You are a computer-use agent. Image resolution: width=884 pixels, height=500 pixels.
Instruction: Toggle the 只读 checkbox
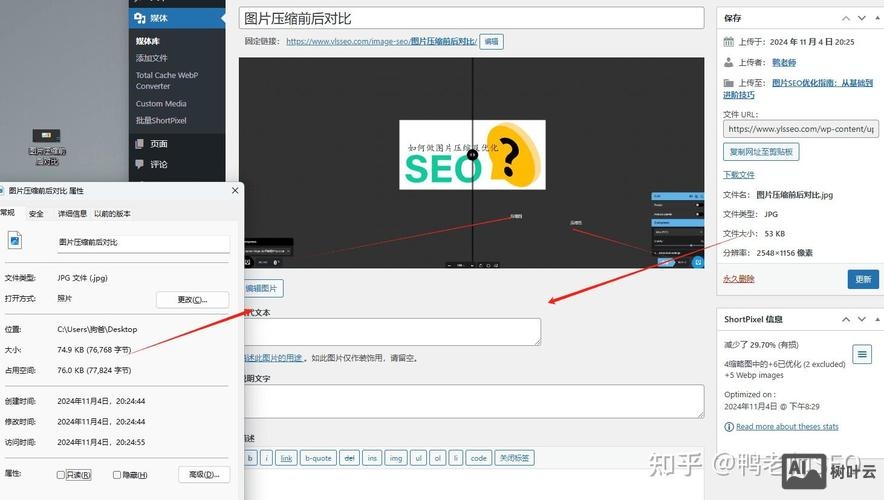point(60,475)
